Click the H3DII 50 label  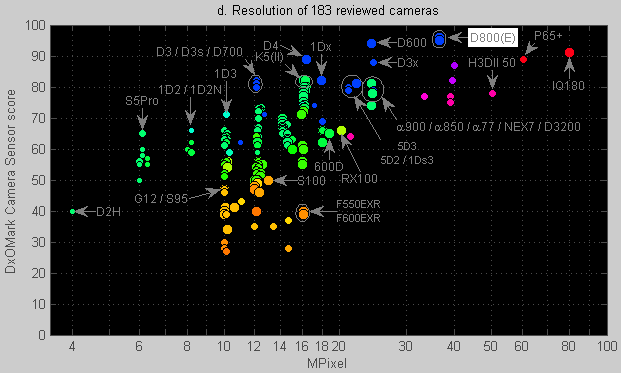coord(491,63)
